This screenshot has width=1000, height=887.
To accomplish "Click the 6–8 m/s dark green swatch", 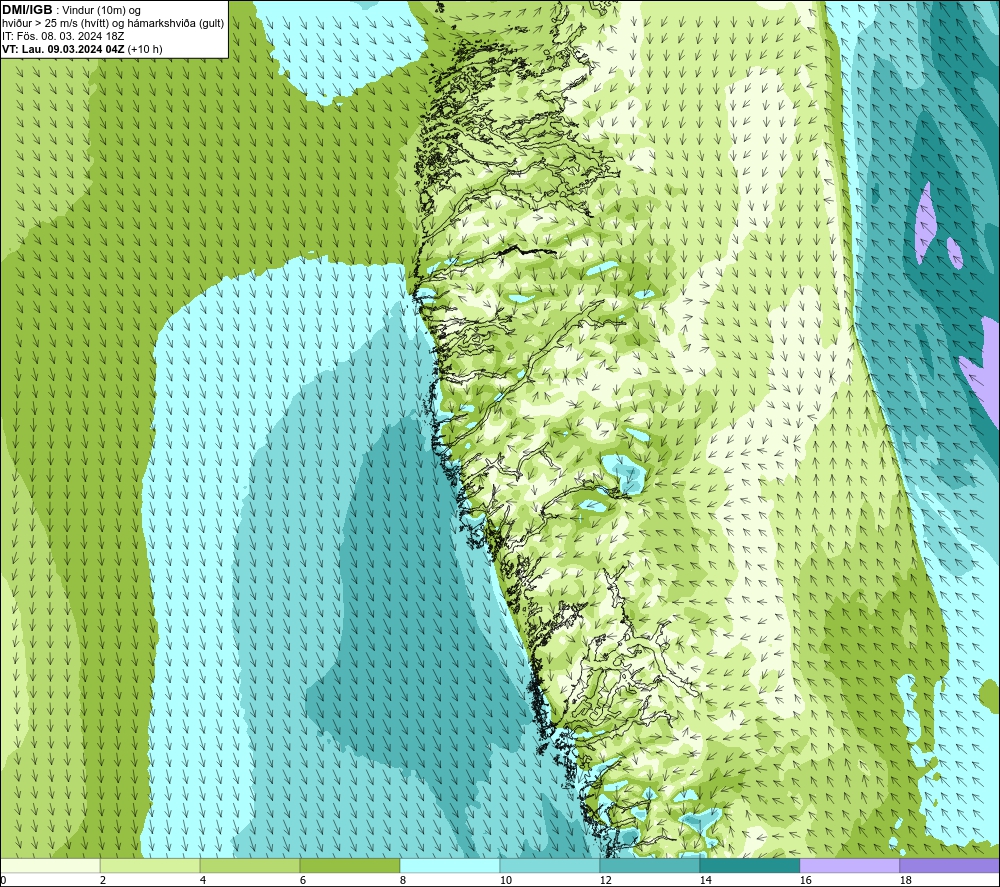I will (350, 865).
